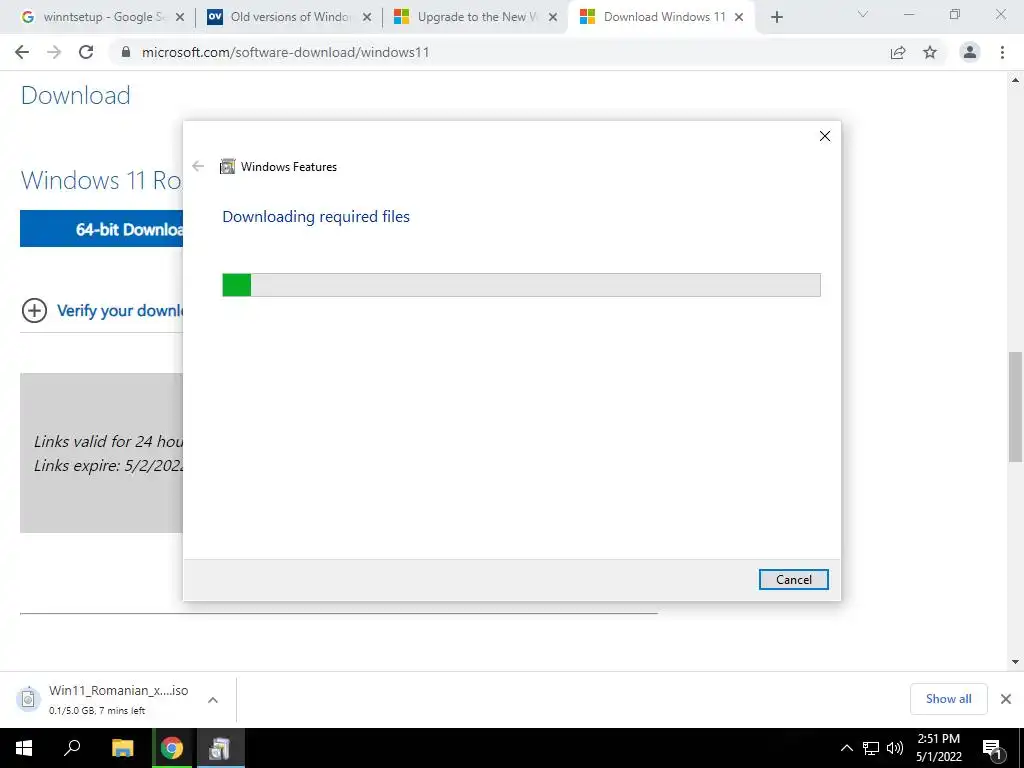Open the Chrome profile avatar
The height and width of the screenshot is (768, 1024).
coord(970,52)
